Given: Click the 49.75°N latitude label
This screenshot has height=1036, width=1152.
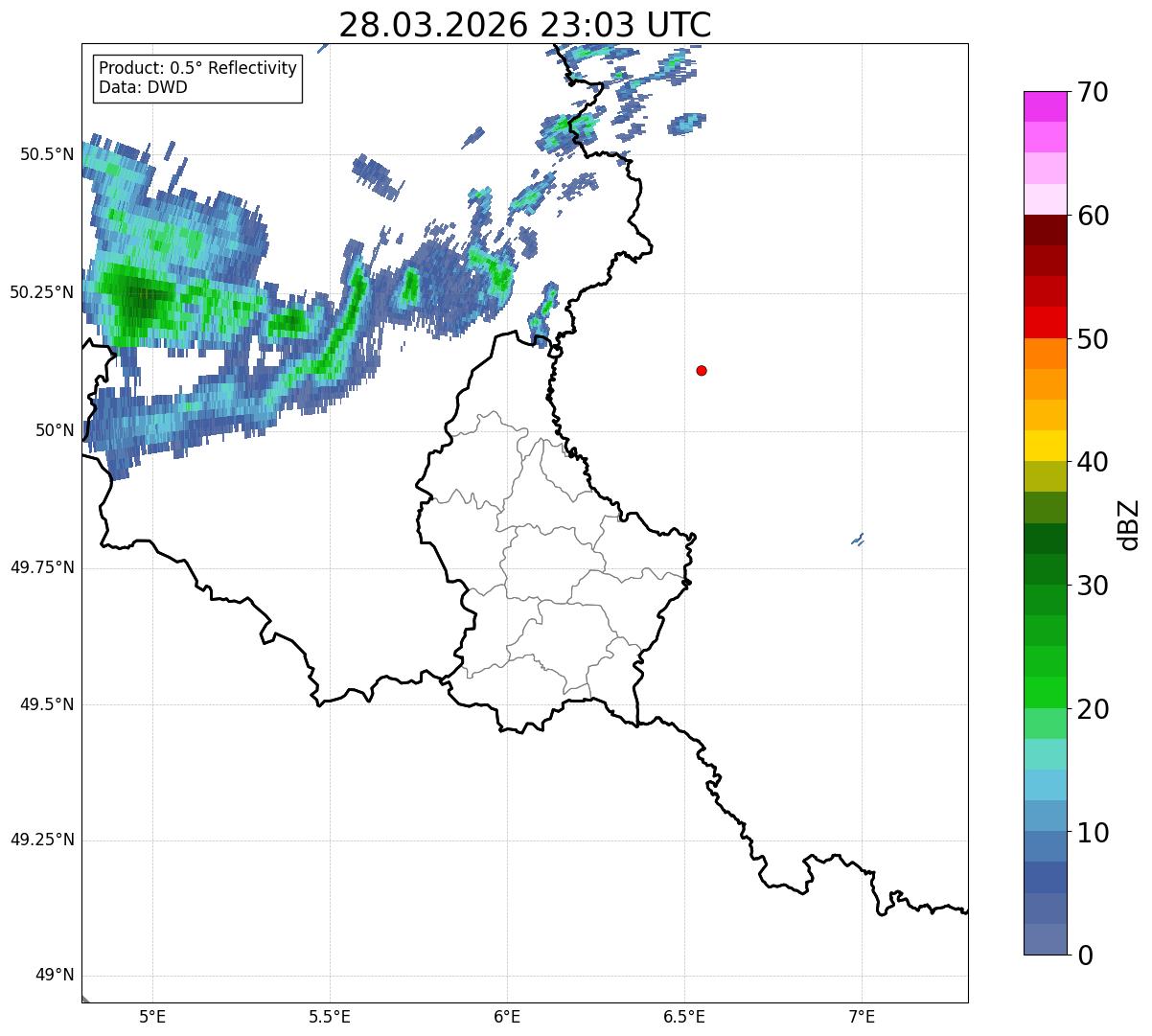Looking at the screenshot, I should [41, 567].
